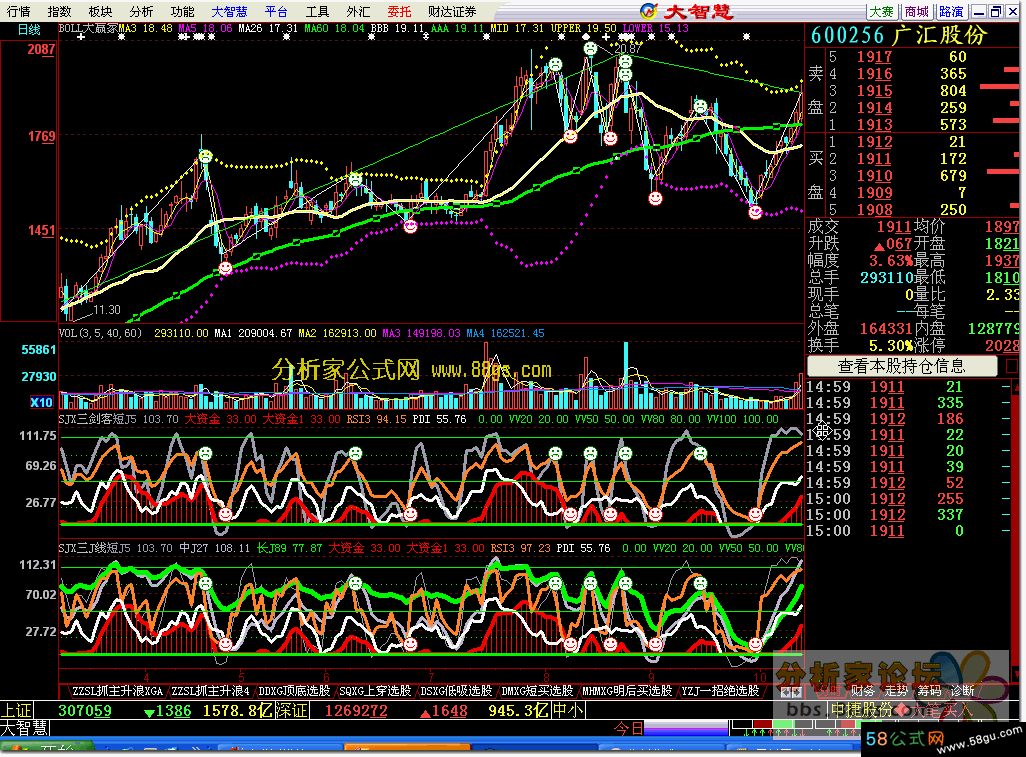Click 中小 label in status bar

[x=568, y=711]
